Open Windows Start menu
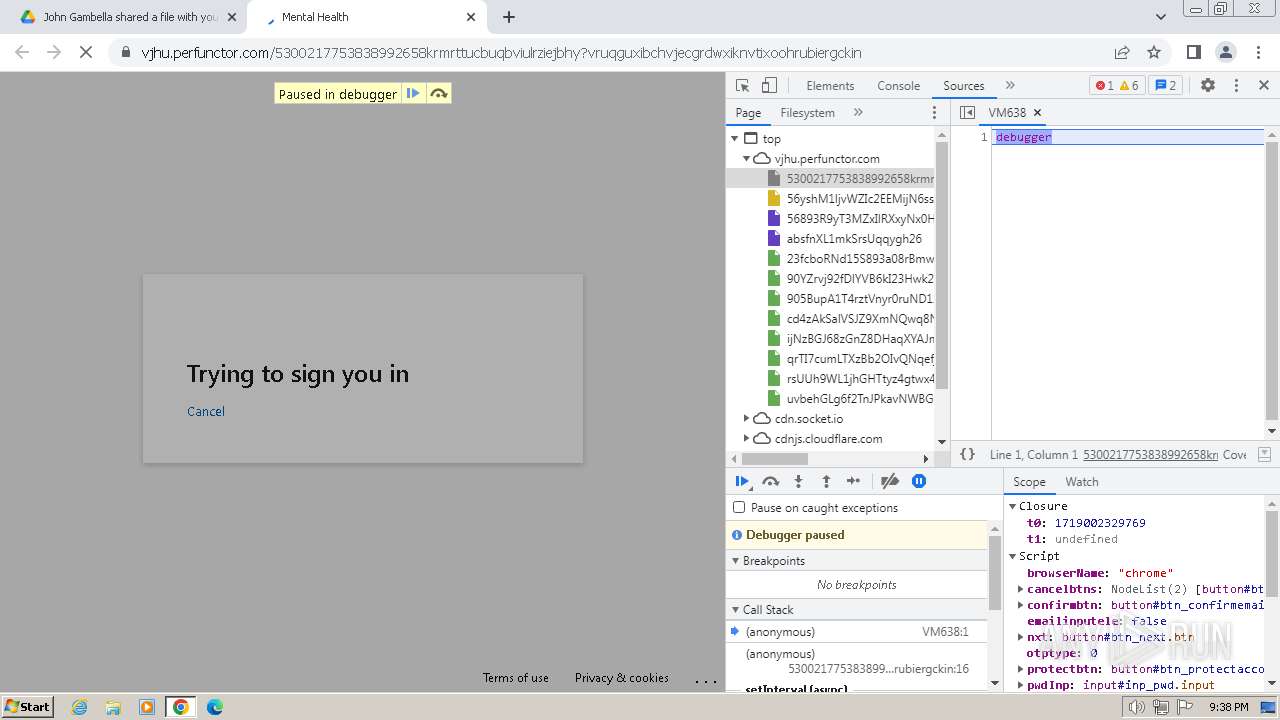This screenshot has height=720, width=1280. pyautogui.click(x=27, y=706)
